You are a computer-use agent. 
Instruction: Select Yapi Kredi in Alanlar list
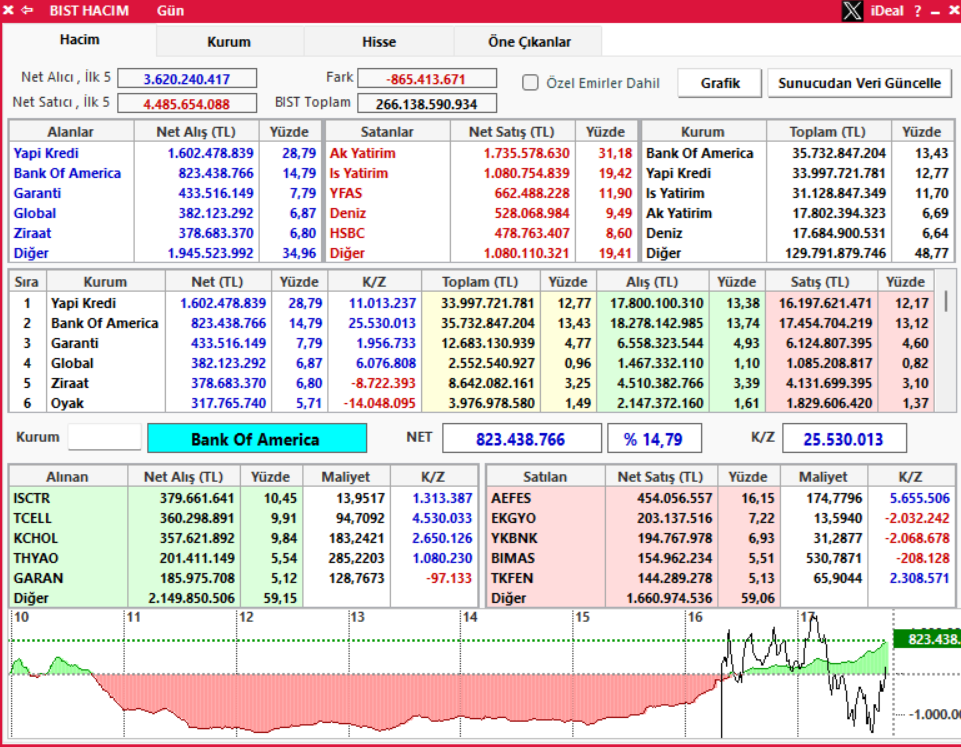coord(46,153)
